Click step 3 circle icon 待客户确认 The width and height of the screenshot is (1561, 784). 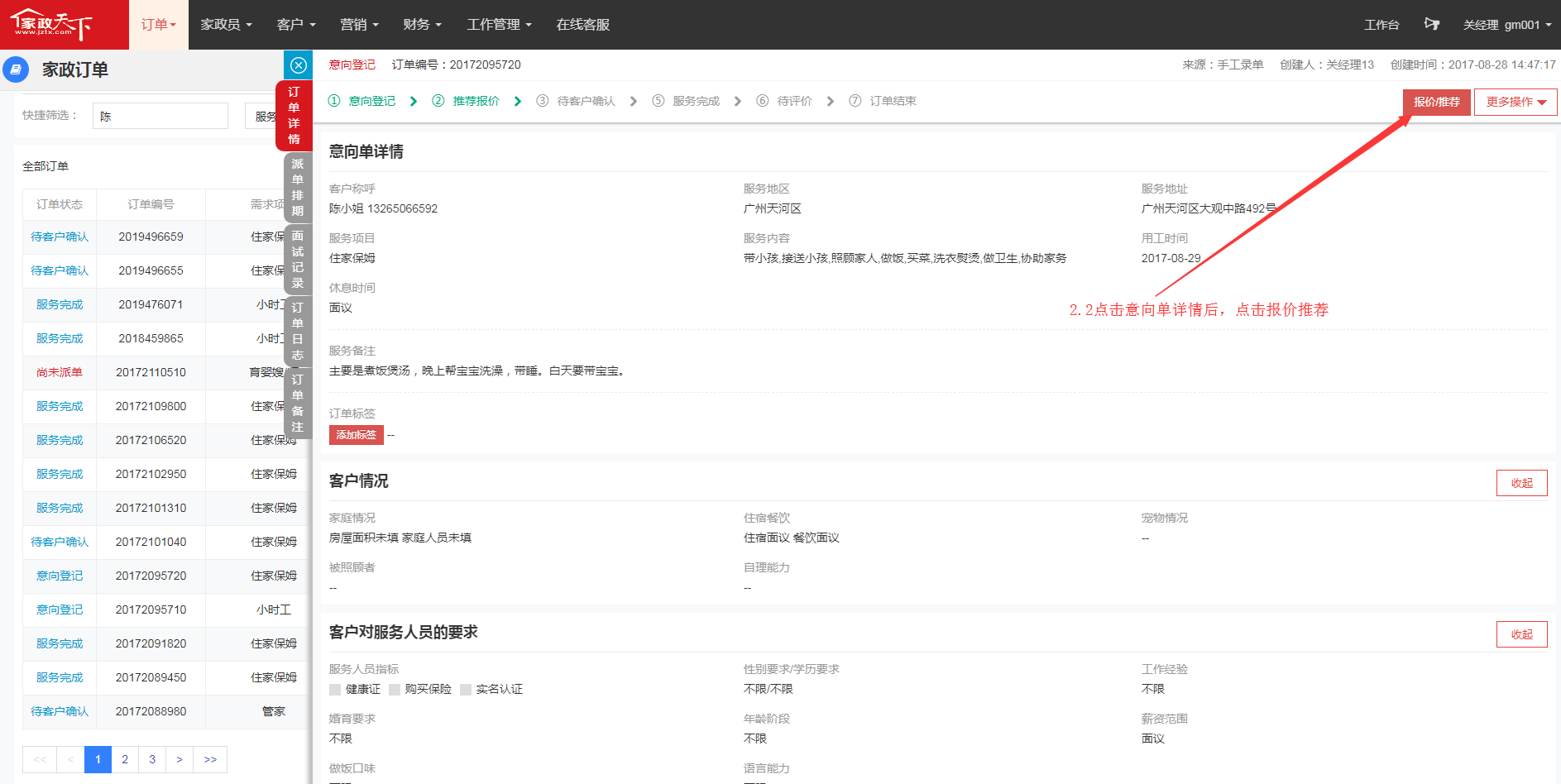pyautogui.click(x=543, y=101)
